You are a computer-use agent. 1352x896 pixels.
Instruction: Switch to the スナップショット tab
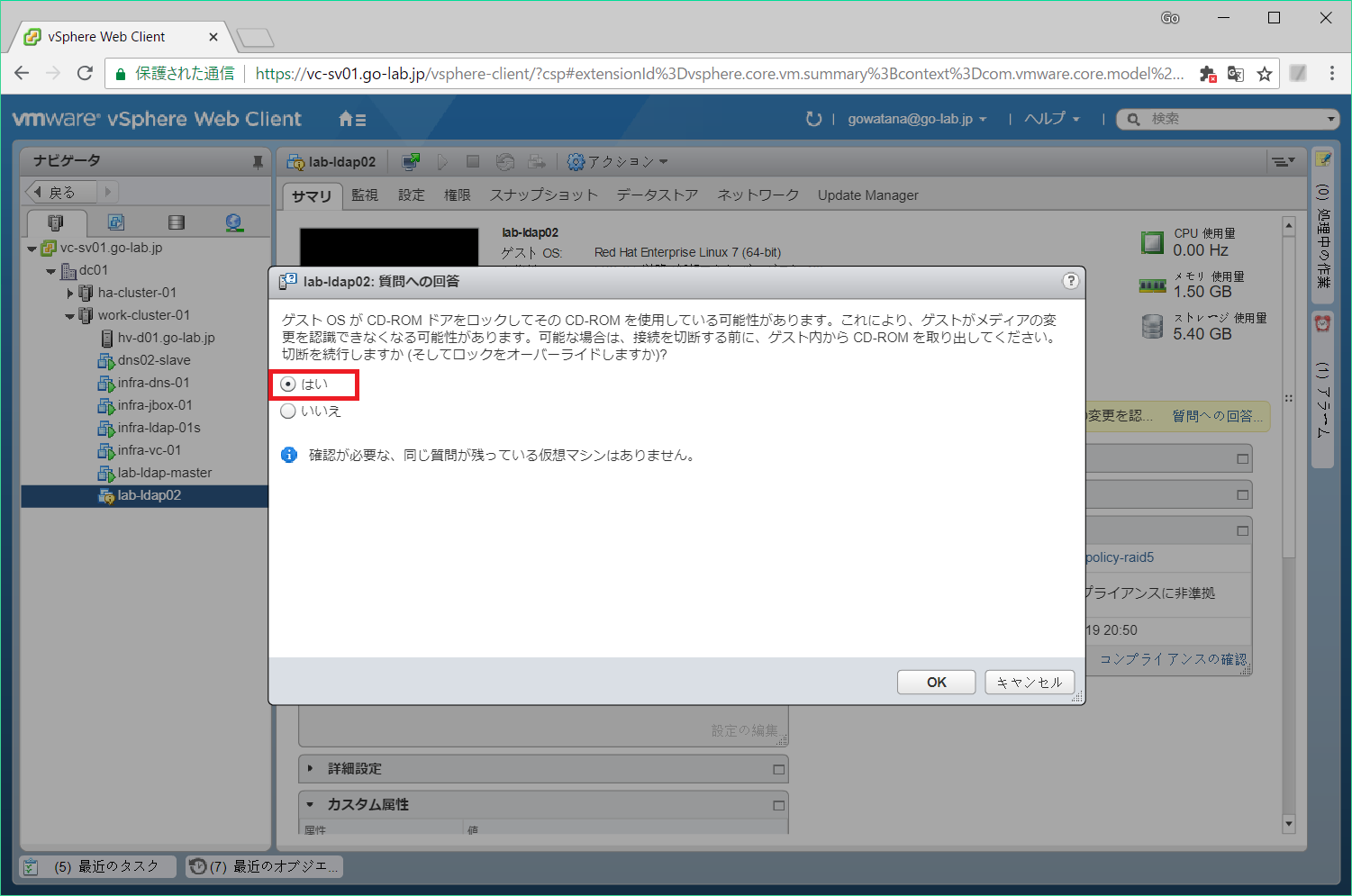544,195
